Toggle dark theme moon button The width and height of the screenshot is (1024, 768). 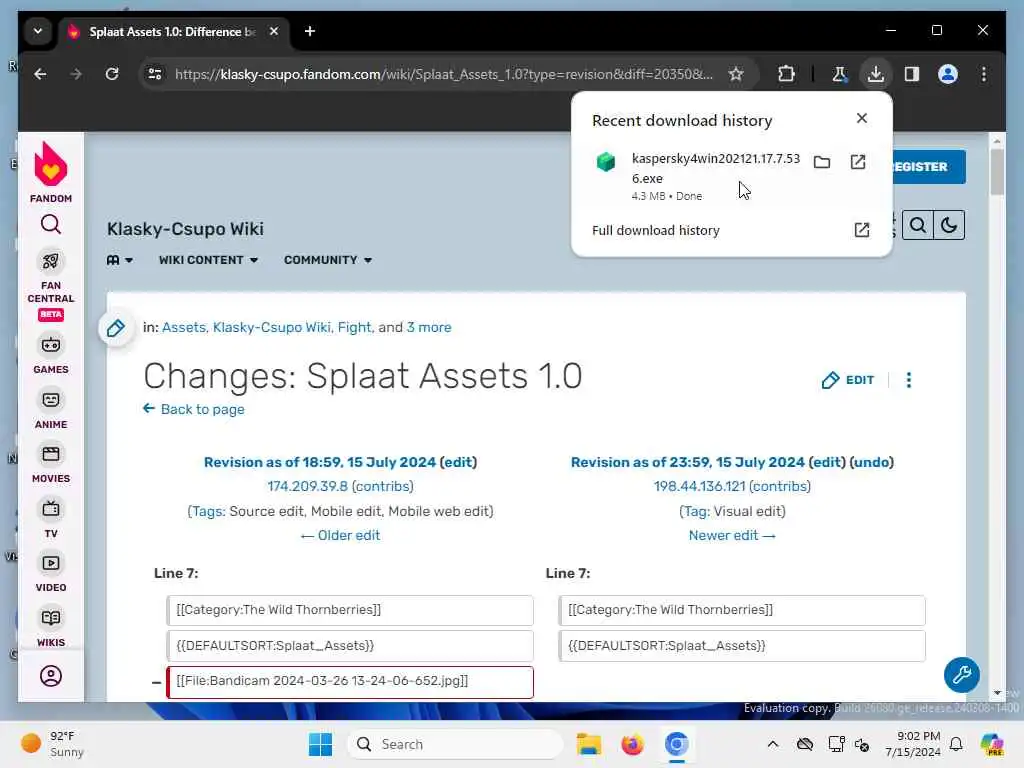(949, 225)
